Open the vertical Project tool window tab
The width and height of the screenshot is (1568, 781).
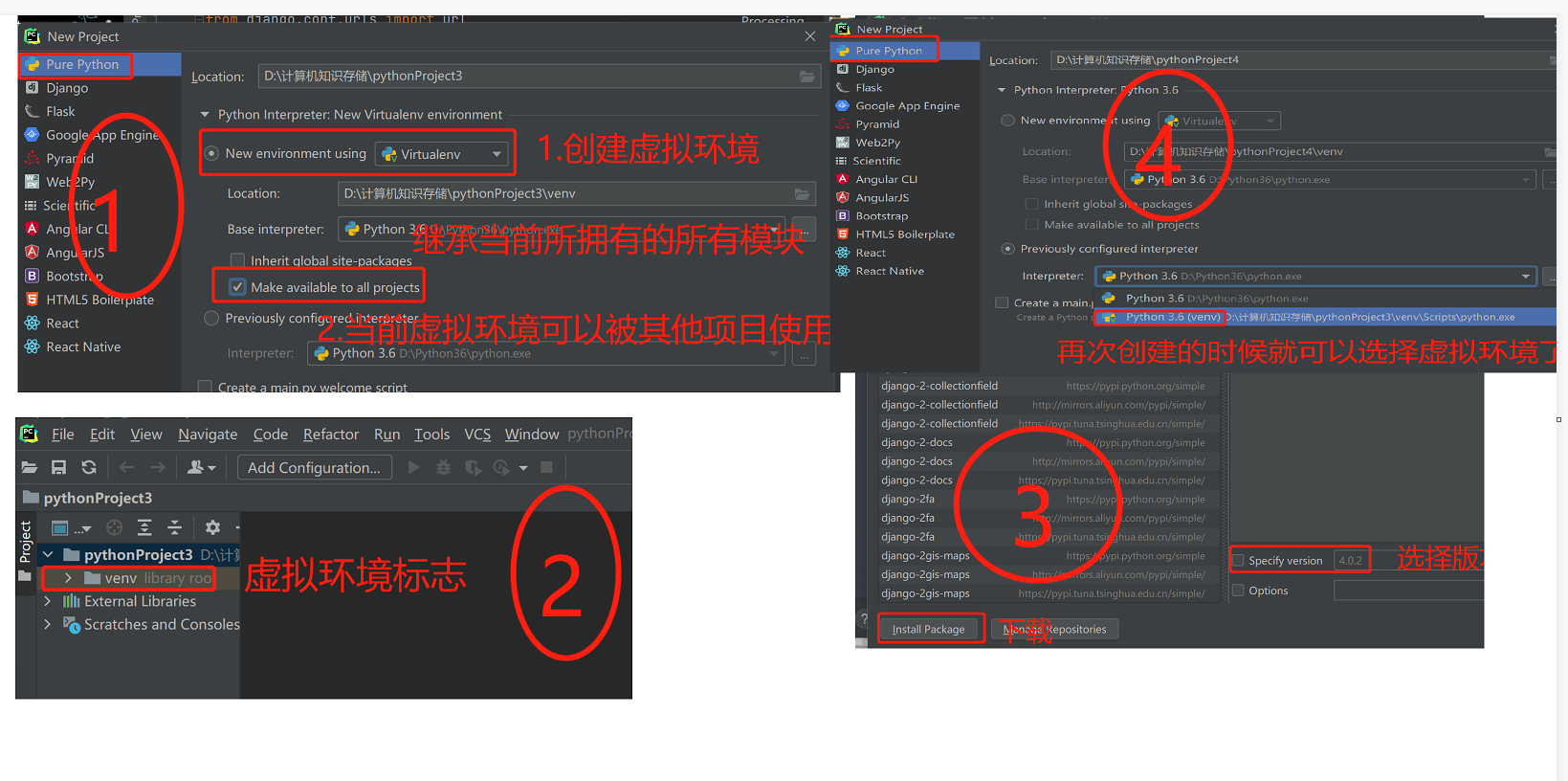click(25, 542)
